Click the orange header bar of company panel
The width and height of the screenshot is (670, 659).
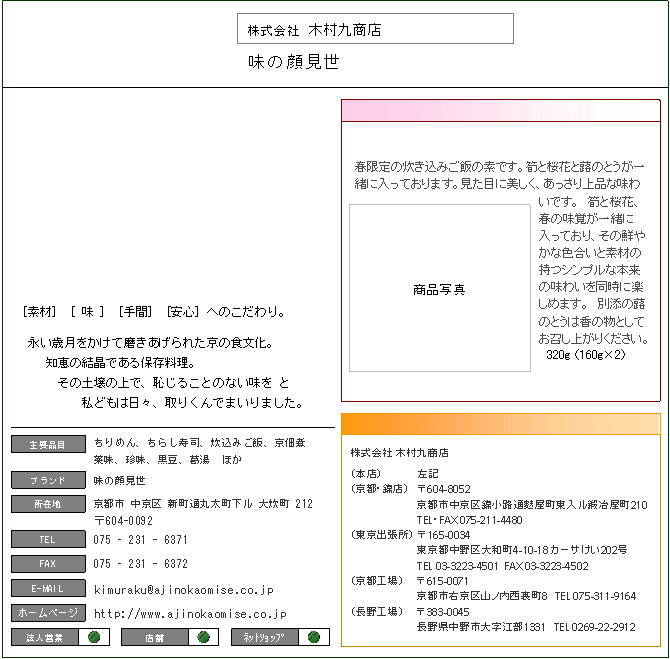pos(501,424)
